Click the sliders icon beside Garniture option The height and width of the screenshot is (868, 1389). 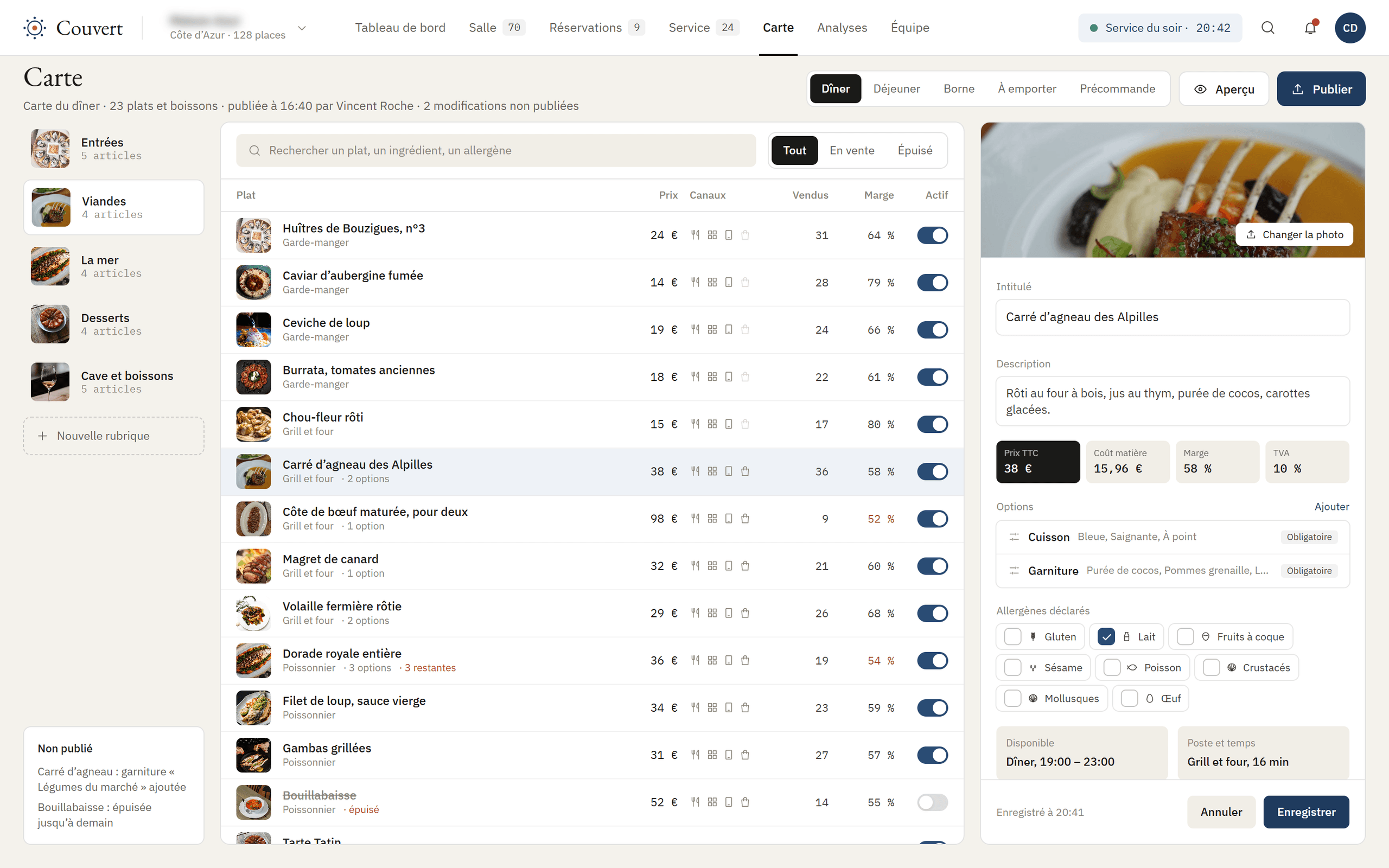1014,571
